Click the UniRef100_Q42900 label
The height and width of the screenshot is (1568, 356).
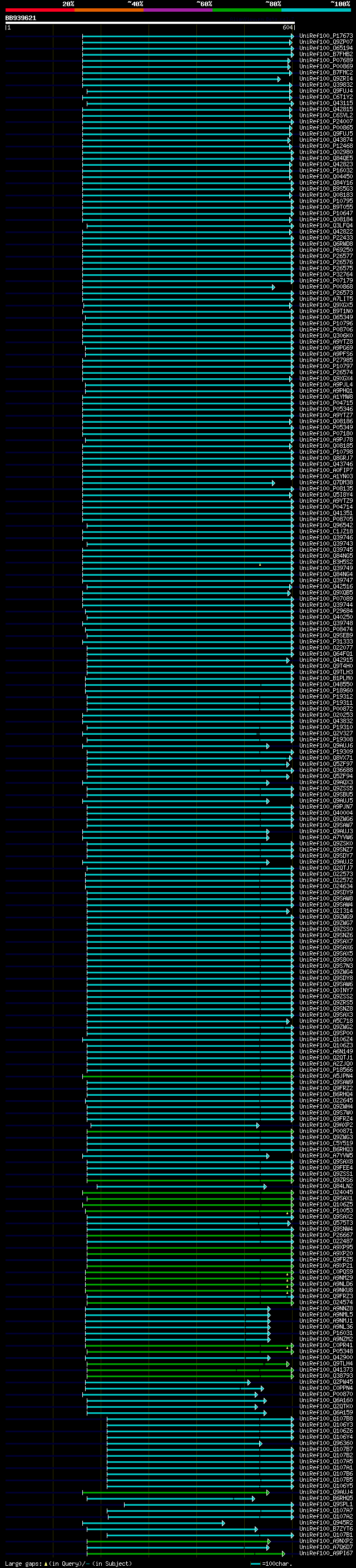point(326,1357)
